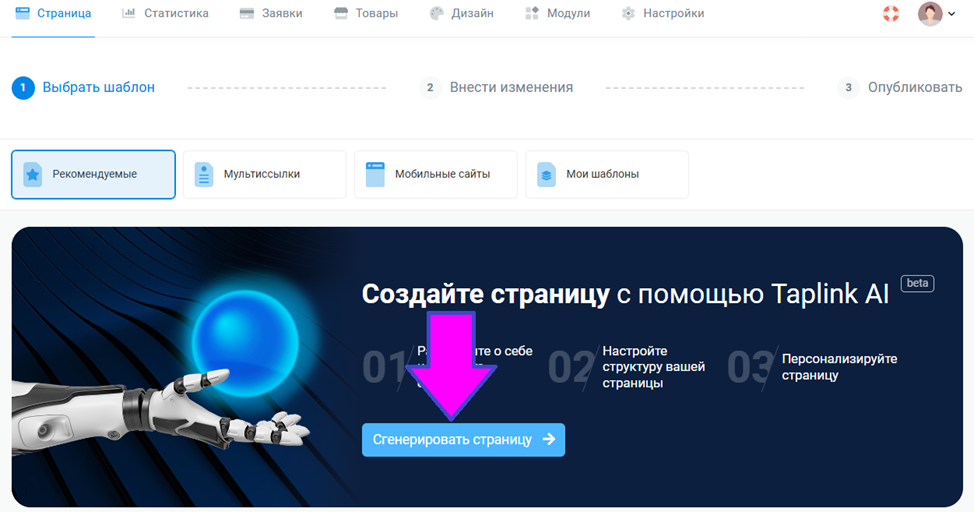Open the lifebuoy help icon

click(891, 13)
